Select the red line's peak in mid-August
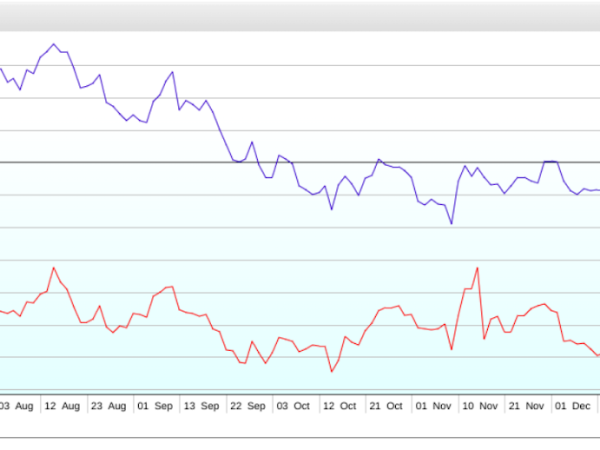Viewport: 600px width, 450px height. (x=54, y=267)
